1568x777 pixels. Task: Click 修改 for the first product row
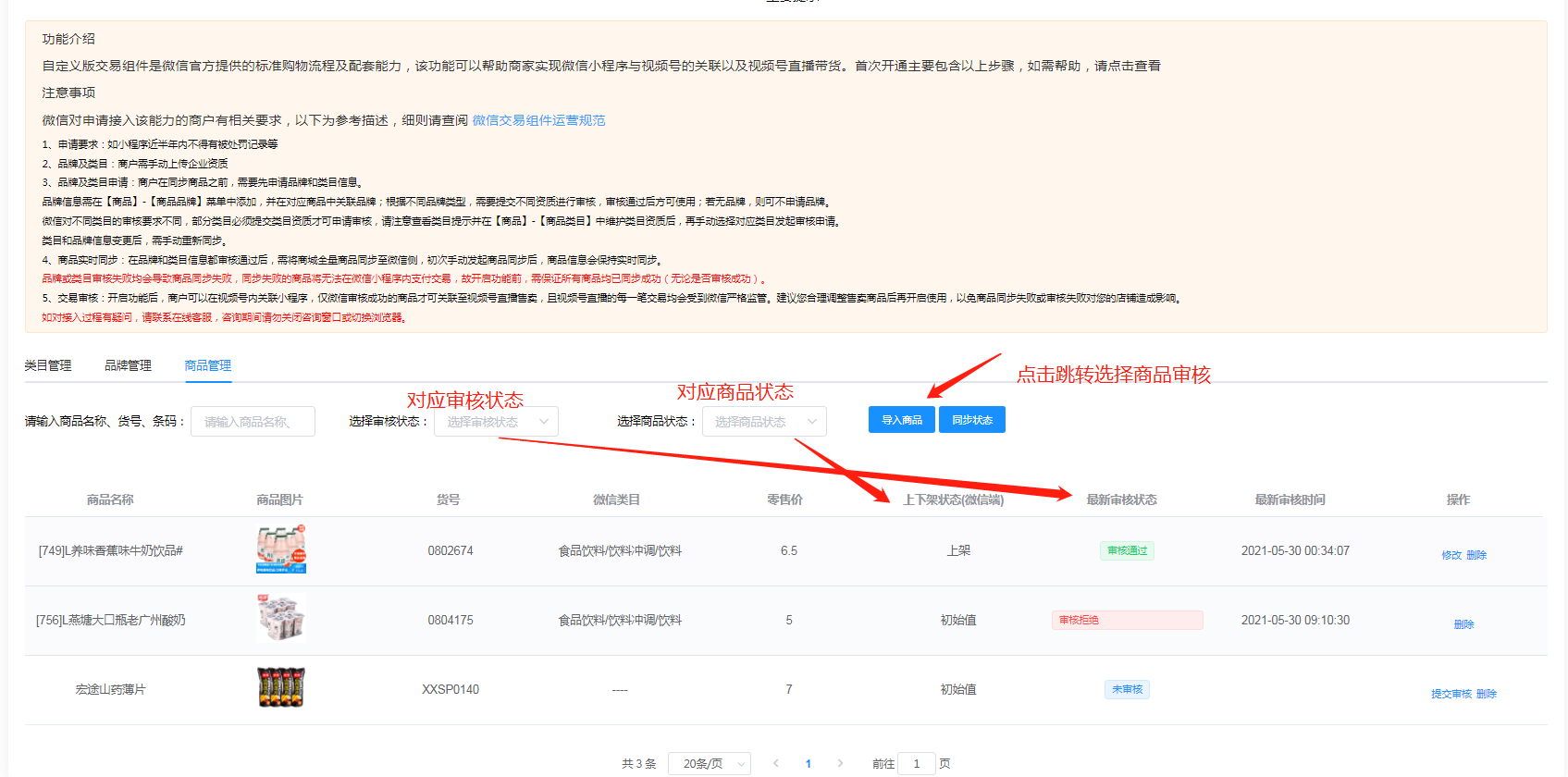tap(1451, 555)
